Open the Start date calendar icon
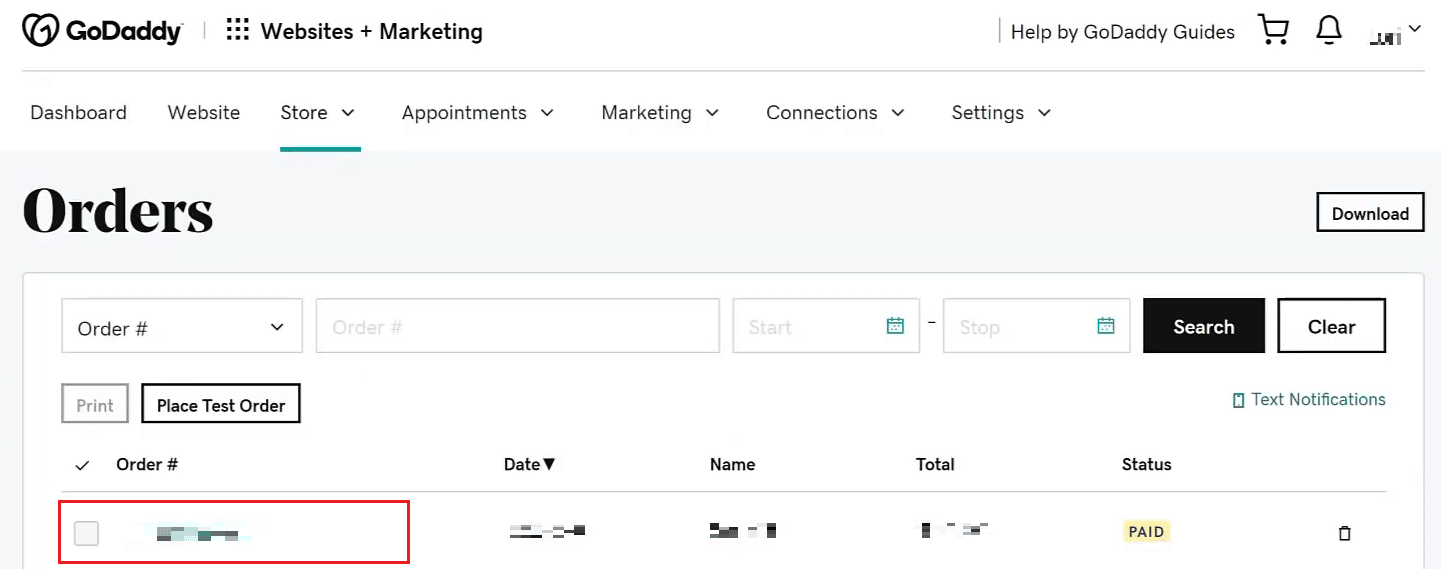Image resolution: width=1441 pixels, height=569 pixels. pos(895,326)
